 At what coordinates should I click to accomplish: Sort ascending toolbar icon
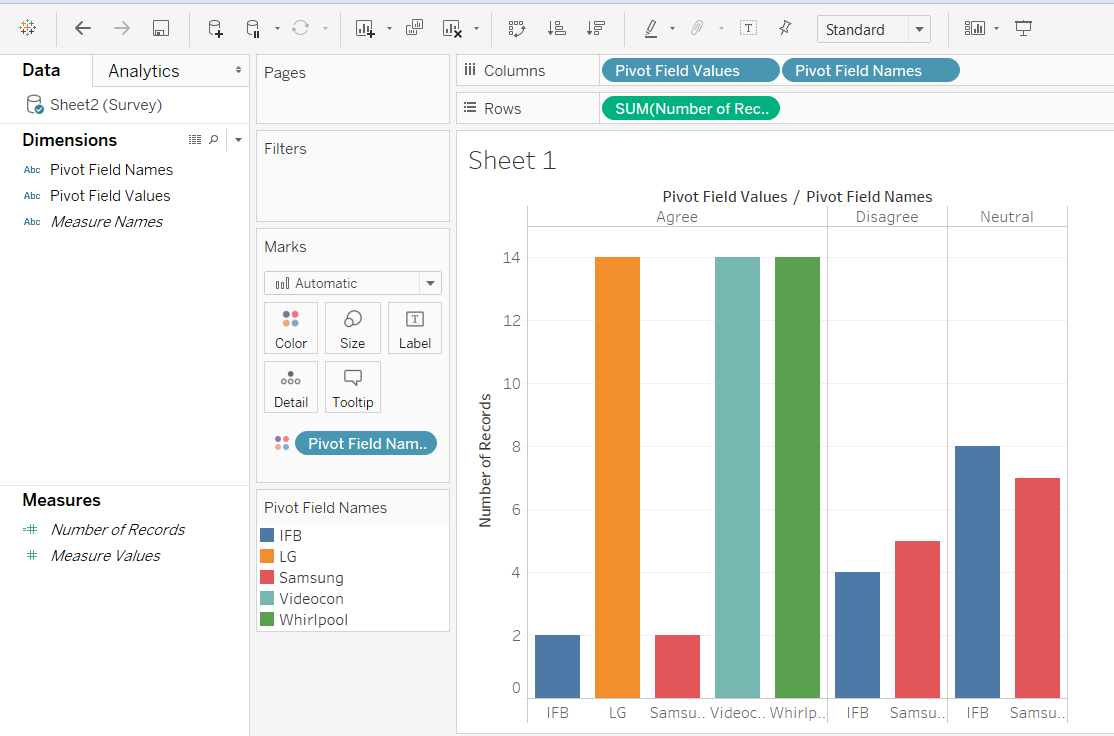556,28
